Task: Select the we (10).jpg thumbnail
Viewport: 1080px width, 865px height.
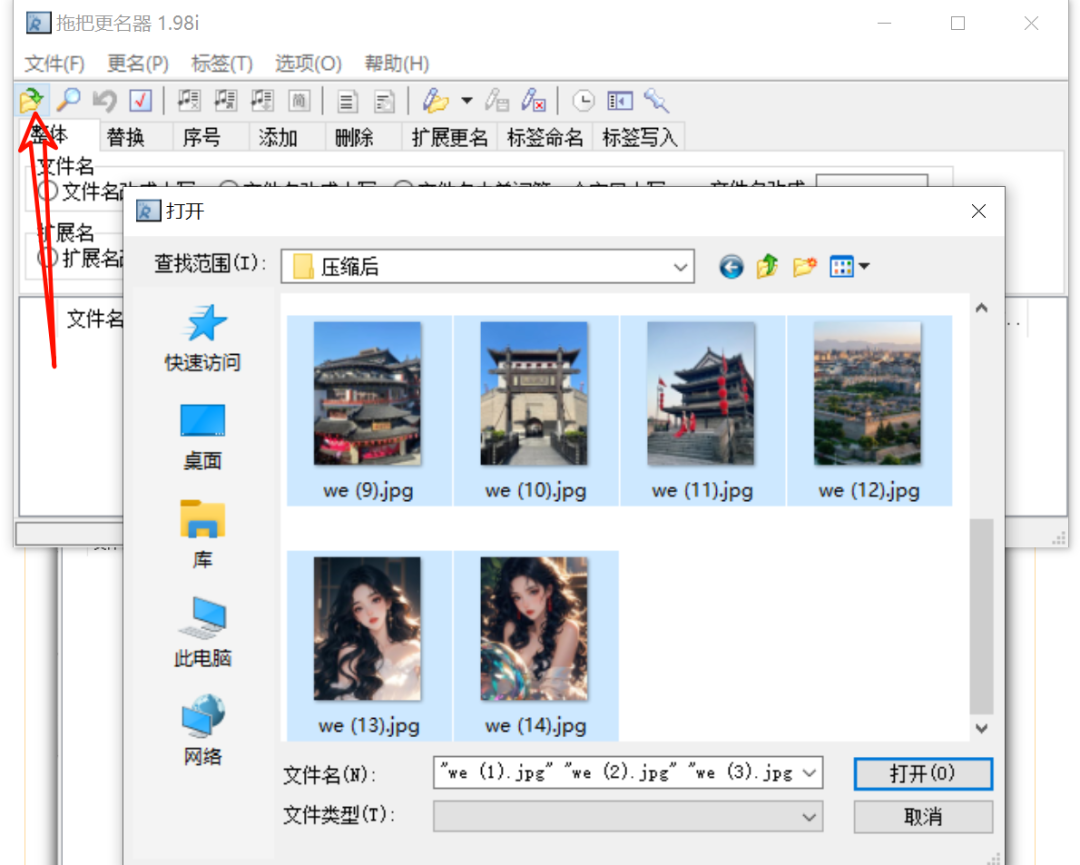Action: click(x=535, y=411)
